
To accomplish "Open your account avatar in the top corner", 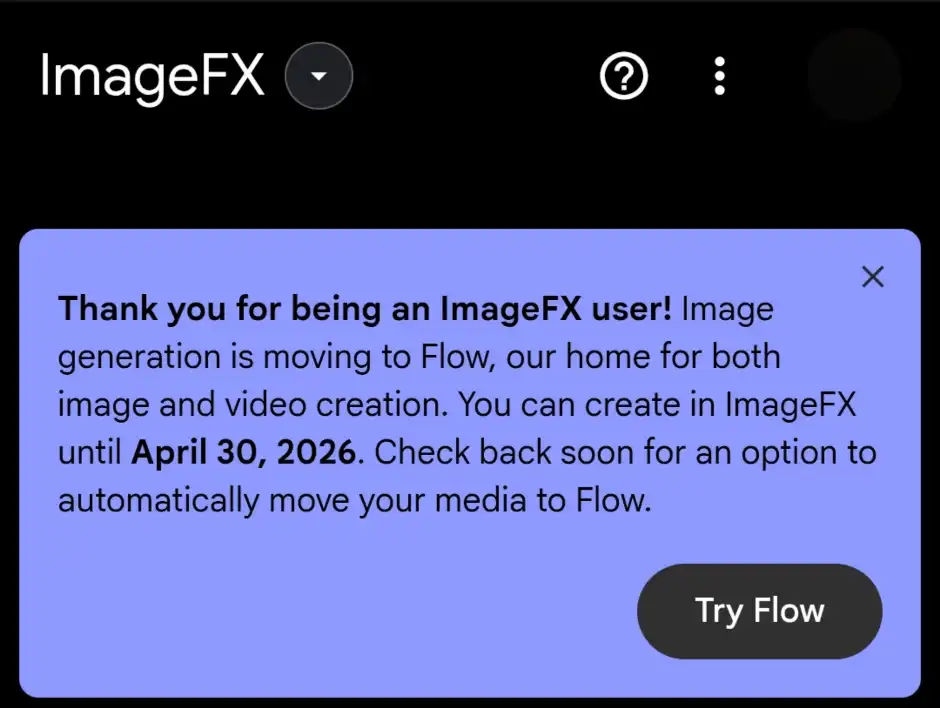I will coord(855,76).
